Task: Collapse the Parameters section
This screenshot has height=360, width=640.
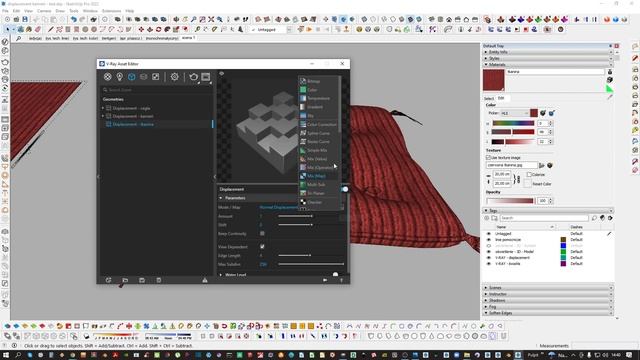Action: [x=221, y=198]
